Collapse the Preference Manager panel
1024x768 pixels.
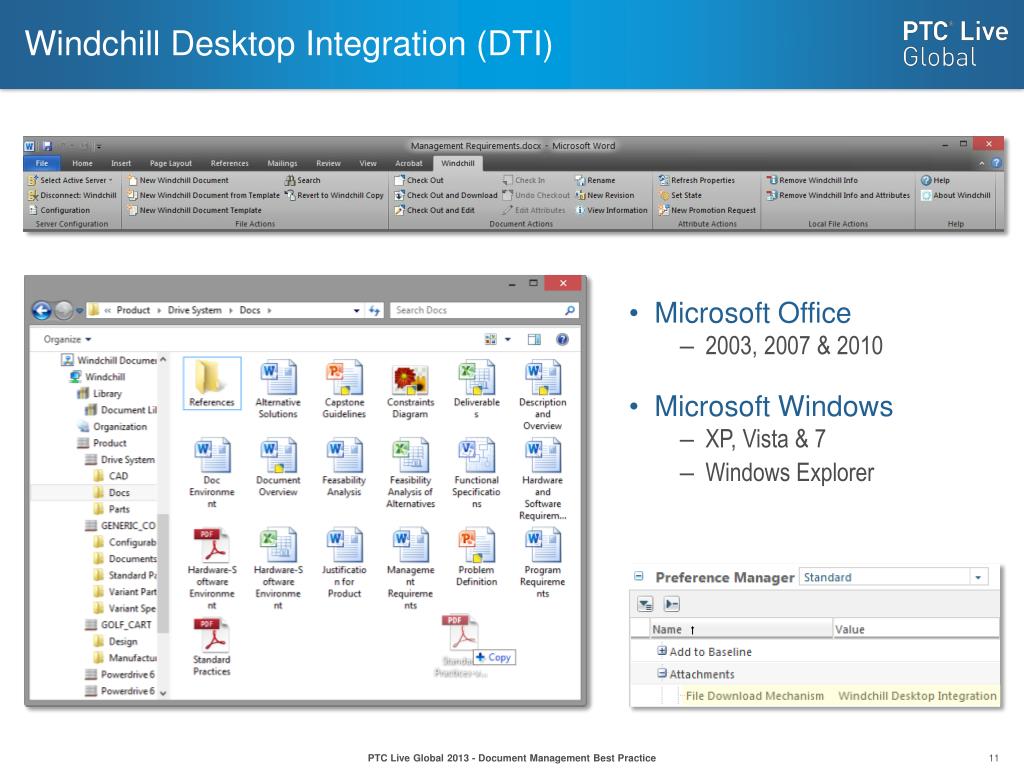coord(639,577)
